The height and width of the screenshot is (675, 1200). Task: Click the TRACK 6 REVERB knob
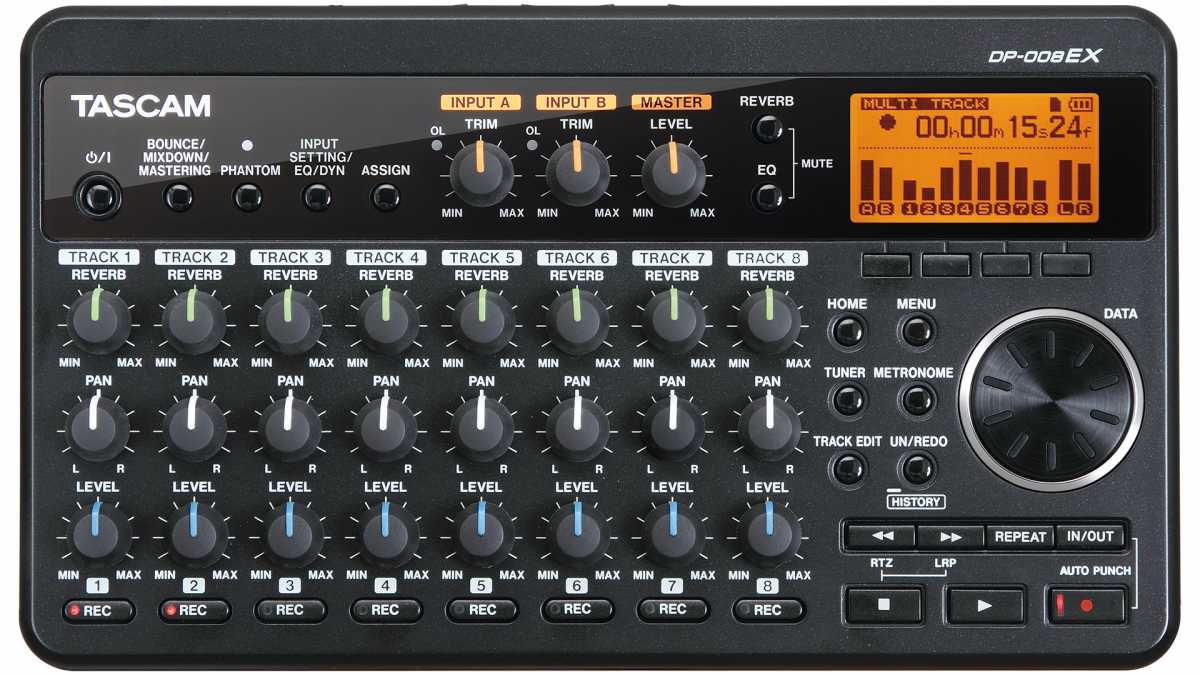[577, 320]
